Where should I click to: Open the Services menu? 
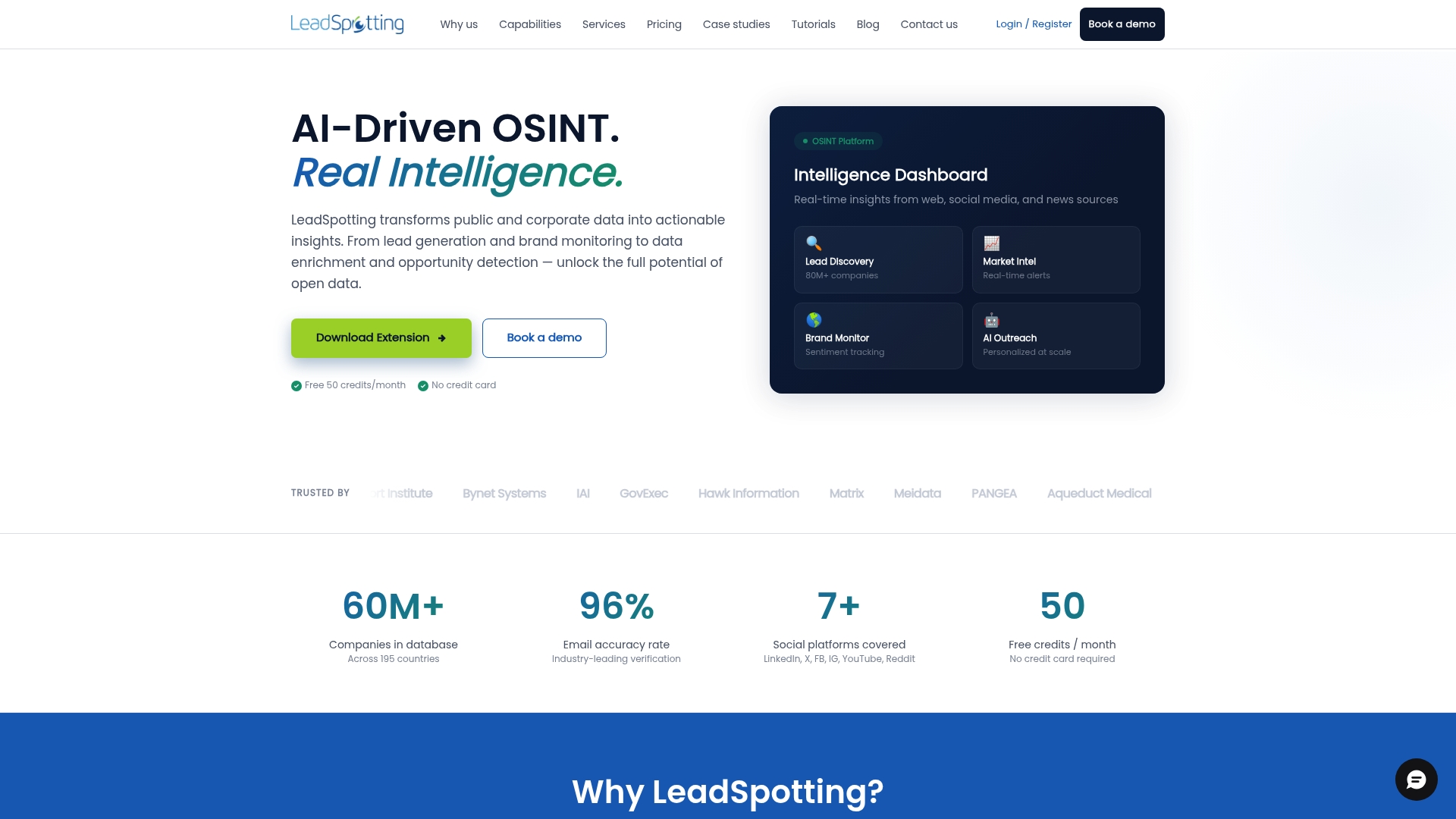[604, 24]
